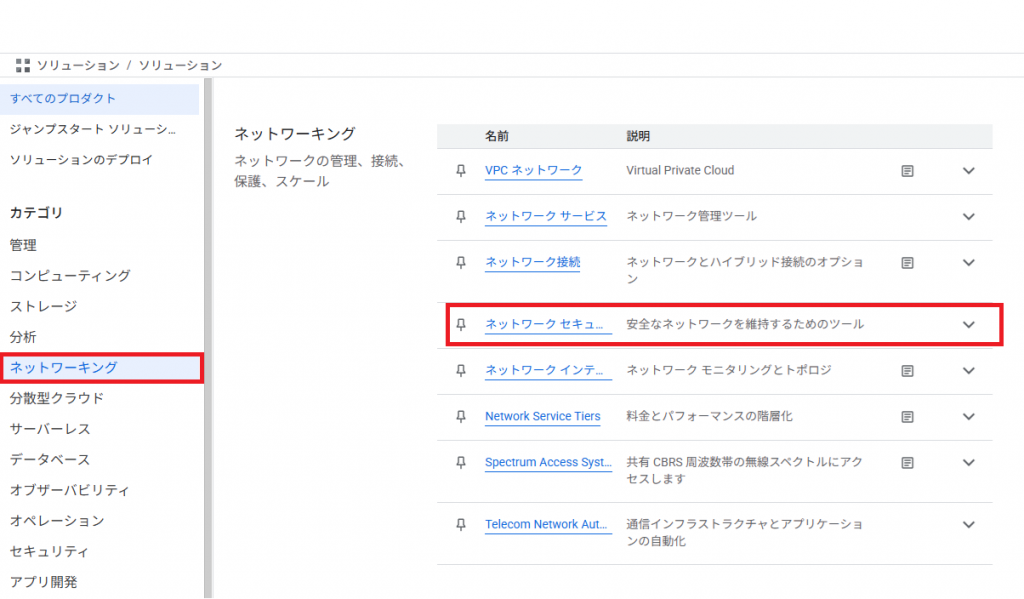Click the 名前 column header
The width and height of the screenshot is (1024, 599).
[497, 136]
